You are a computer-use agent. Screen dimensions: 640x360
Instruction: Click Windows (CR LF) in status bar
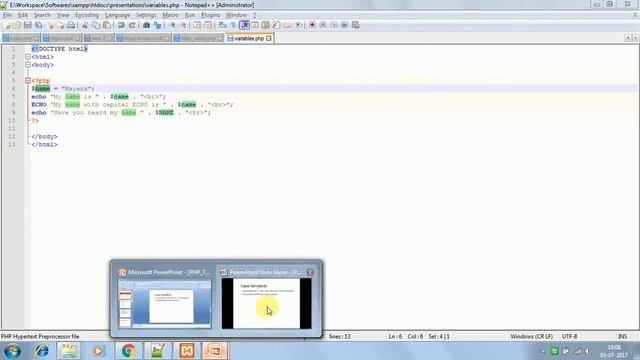click(x=531, y=336)
